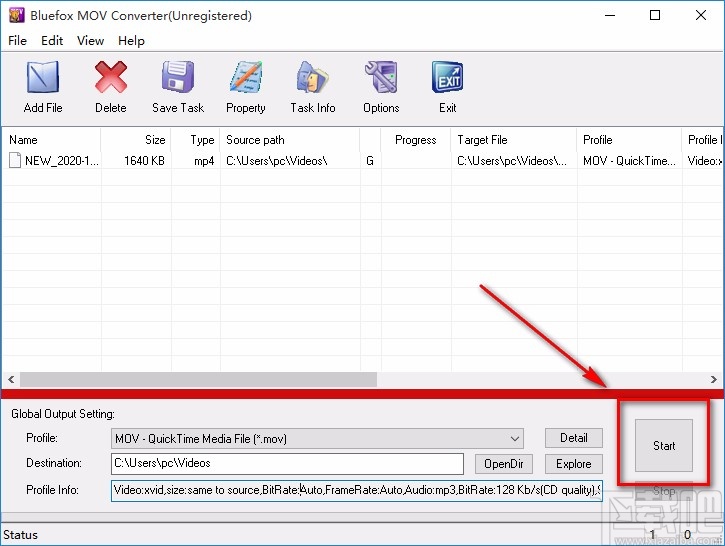Click the MOV - QuickTime... profile cell
Screen dimensions: 725x546
point(629,160)
